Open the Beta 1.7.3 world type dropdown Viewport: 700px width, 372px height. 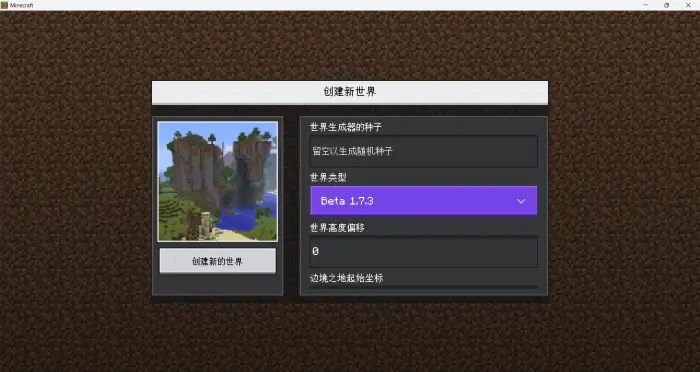[x=424, y=201]
